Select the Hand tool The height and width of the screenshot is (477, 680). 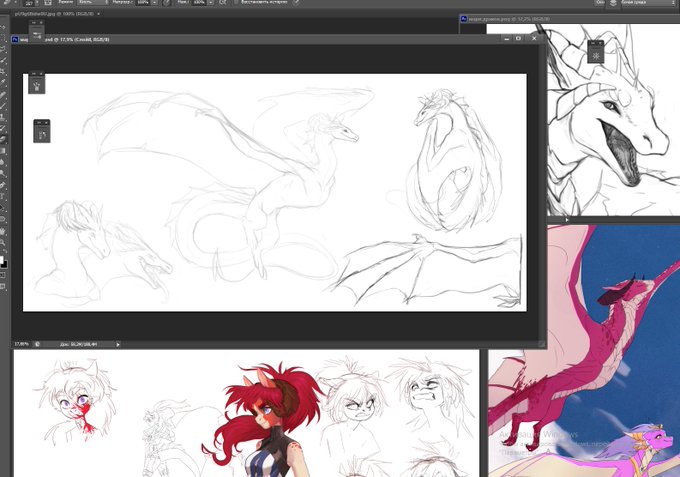click(3, 231)
